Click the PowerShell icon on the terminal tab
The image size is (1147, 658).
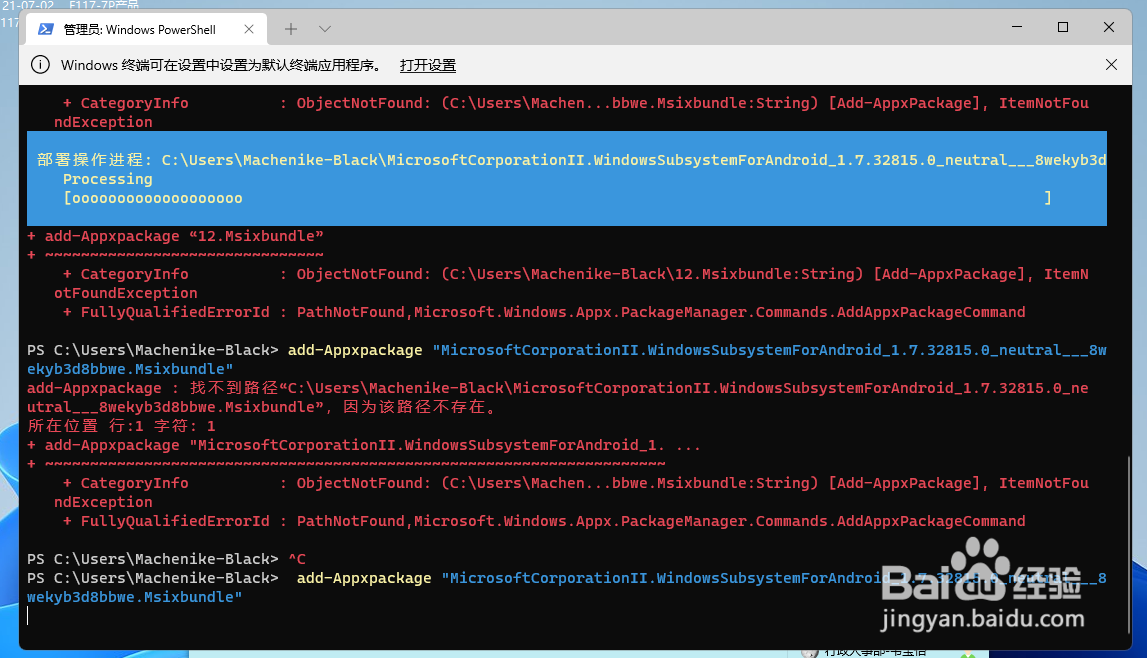[x=44, y=29]
